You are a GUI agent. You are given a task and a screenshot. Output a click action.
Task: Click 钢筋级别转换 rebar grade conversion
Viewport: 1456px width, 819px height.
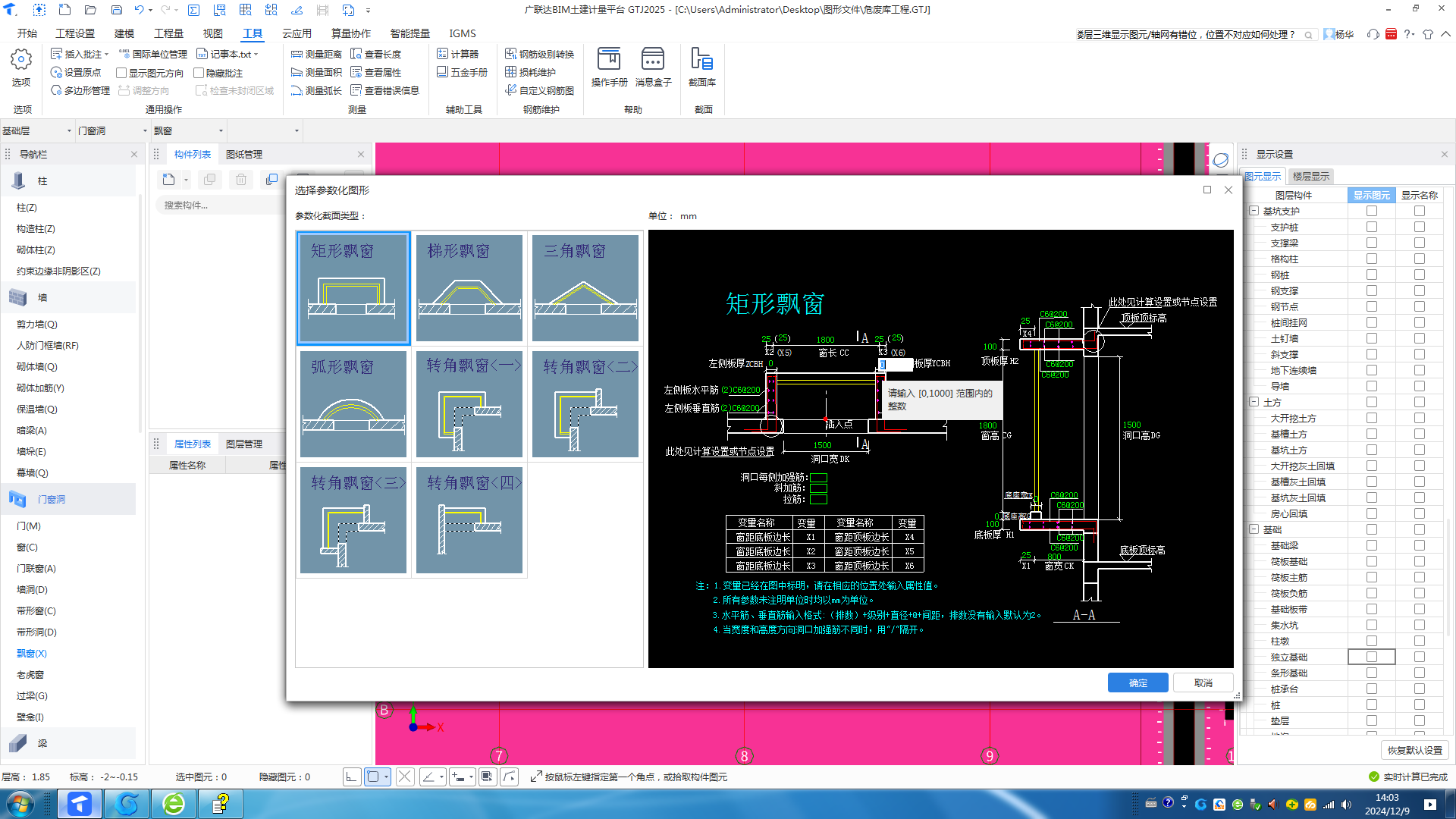[540, 54]
